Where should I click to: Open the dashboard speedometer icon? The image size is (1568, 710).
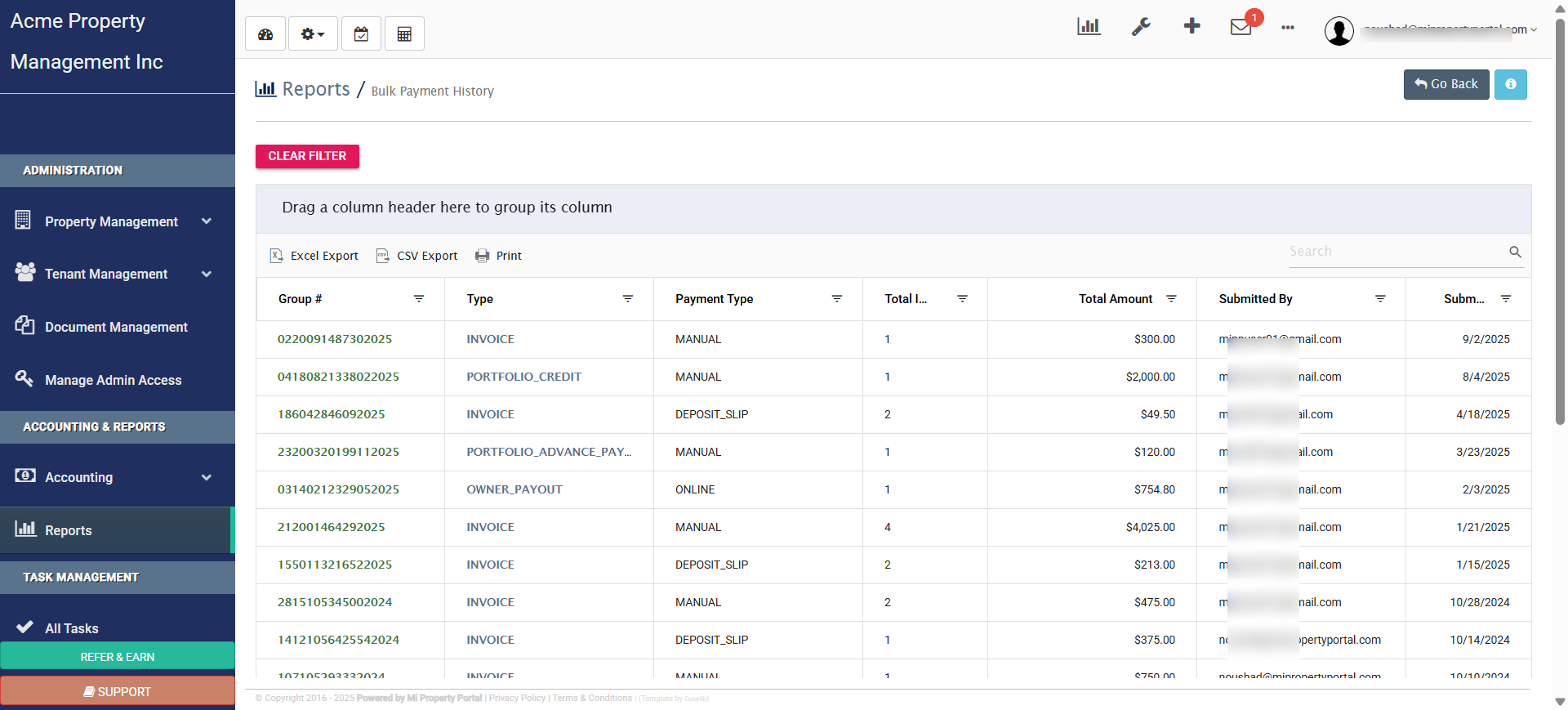click(x=265, y=34)
